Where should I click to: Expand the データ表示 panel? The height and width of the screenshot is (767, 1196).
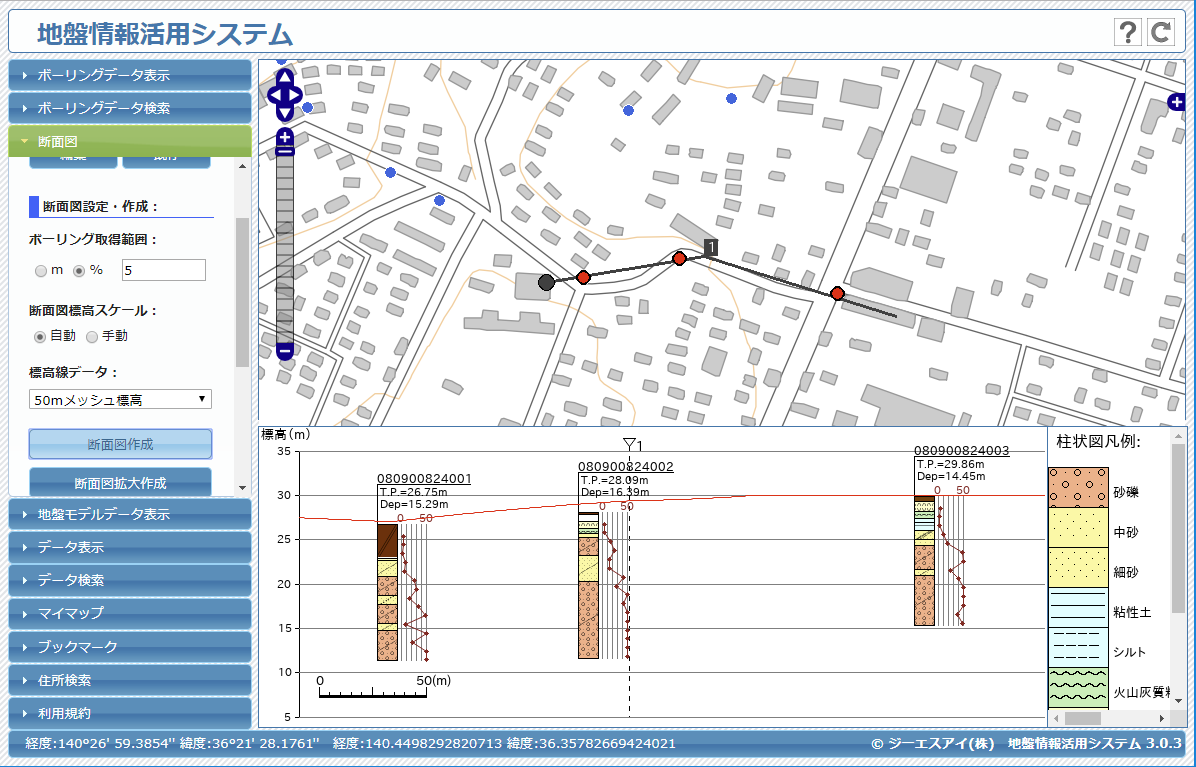130,547
